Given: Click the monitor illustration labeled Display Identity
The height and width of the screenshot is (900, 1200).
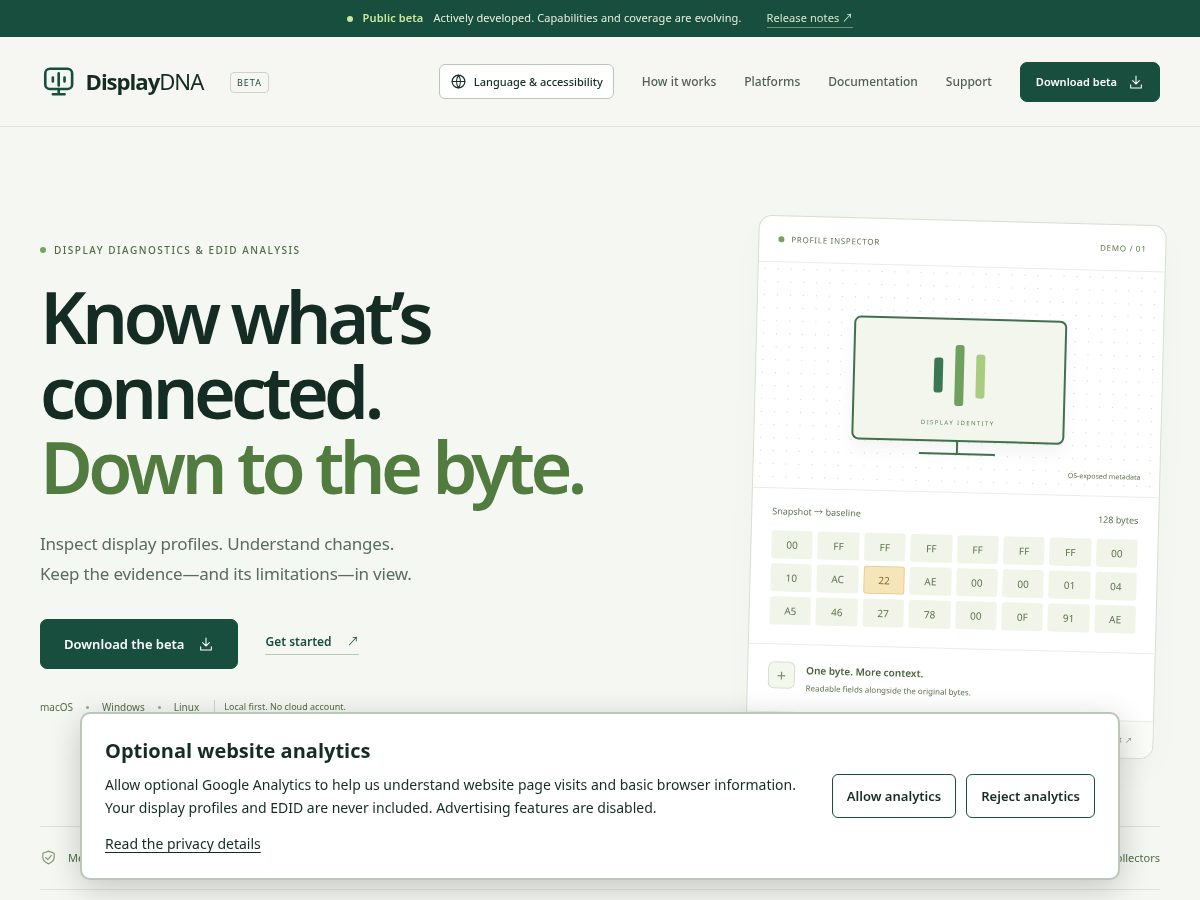Looking at the screenshot, I should 959,386.
